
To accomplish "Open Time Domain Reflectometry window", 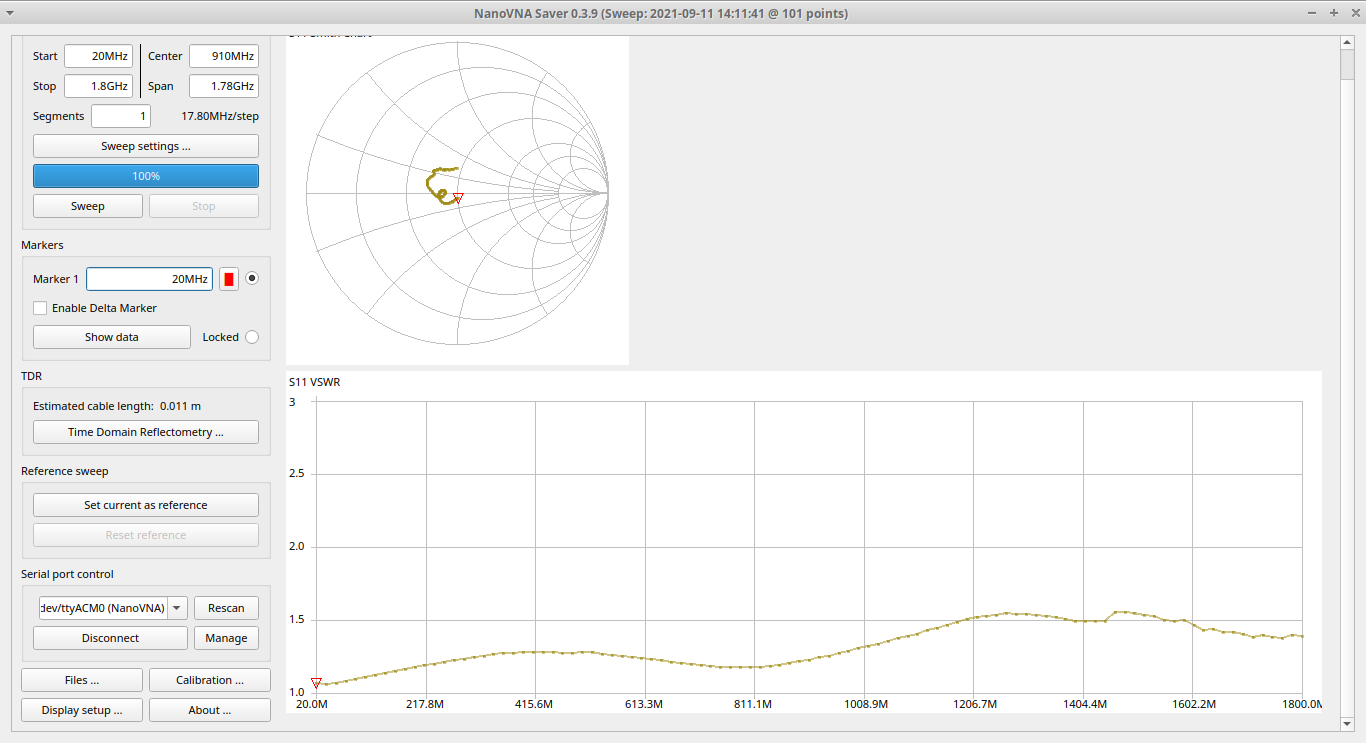I will [146, 432].
